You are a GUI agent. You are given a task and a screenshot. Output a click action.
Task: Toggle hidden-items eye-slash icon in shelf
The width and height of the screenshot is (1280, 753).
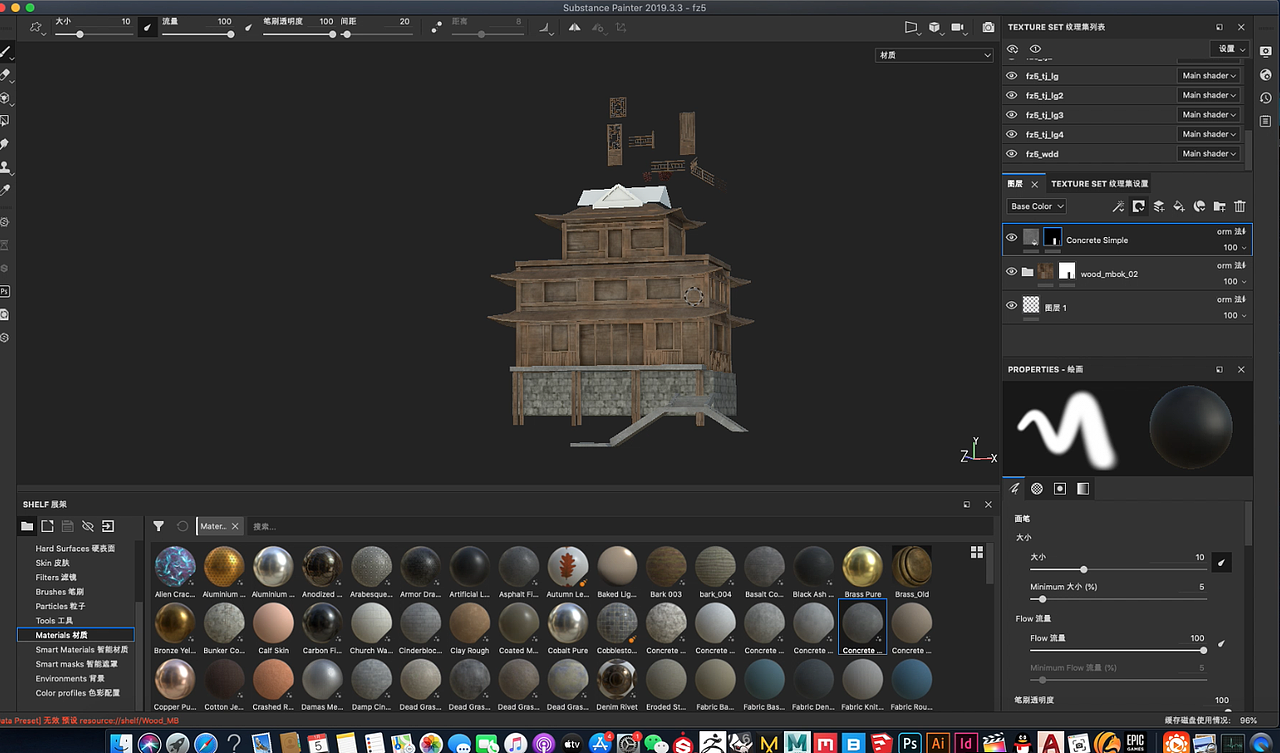[x=88, y=526]
